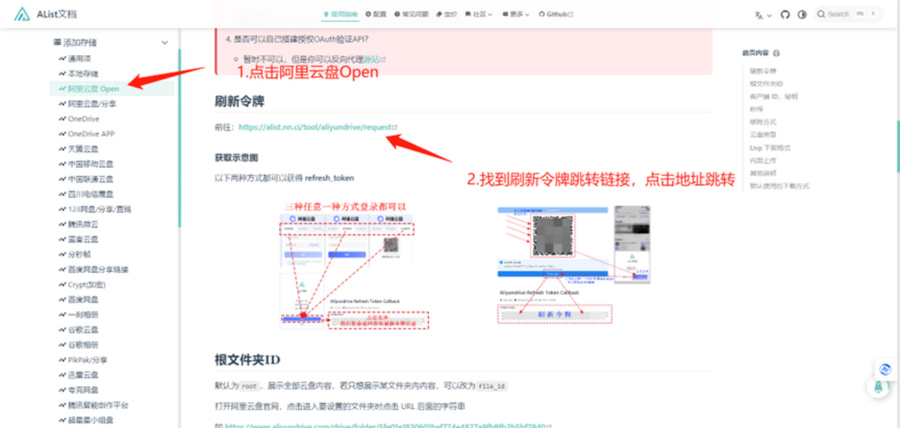This screenshot has height=428, width=900.
Task: Open the left login methods illustration image
Action: (x=355, y=266)
